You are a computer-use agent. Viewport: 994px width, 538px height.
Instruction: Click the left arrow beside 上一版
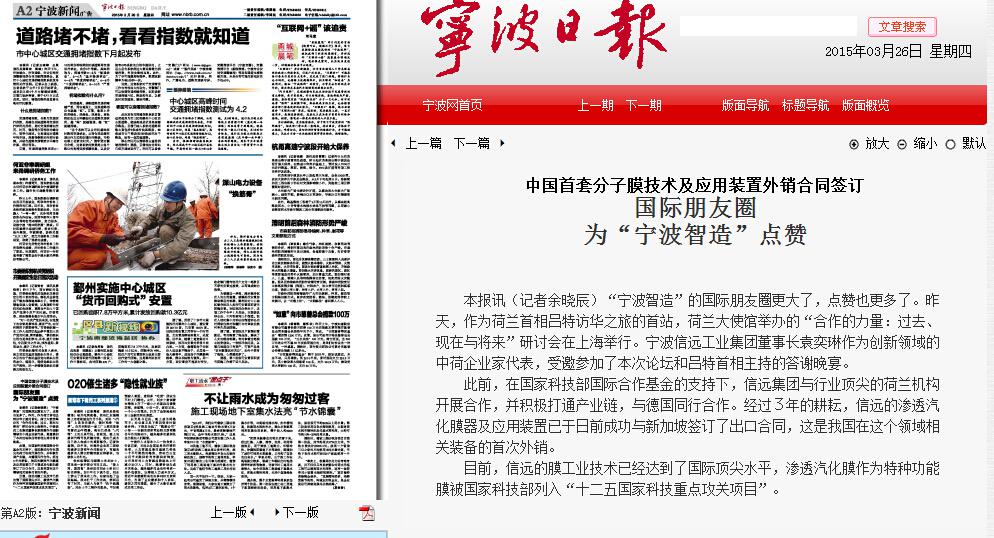[x=252, y=512]
